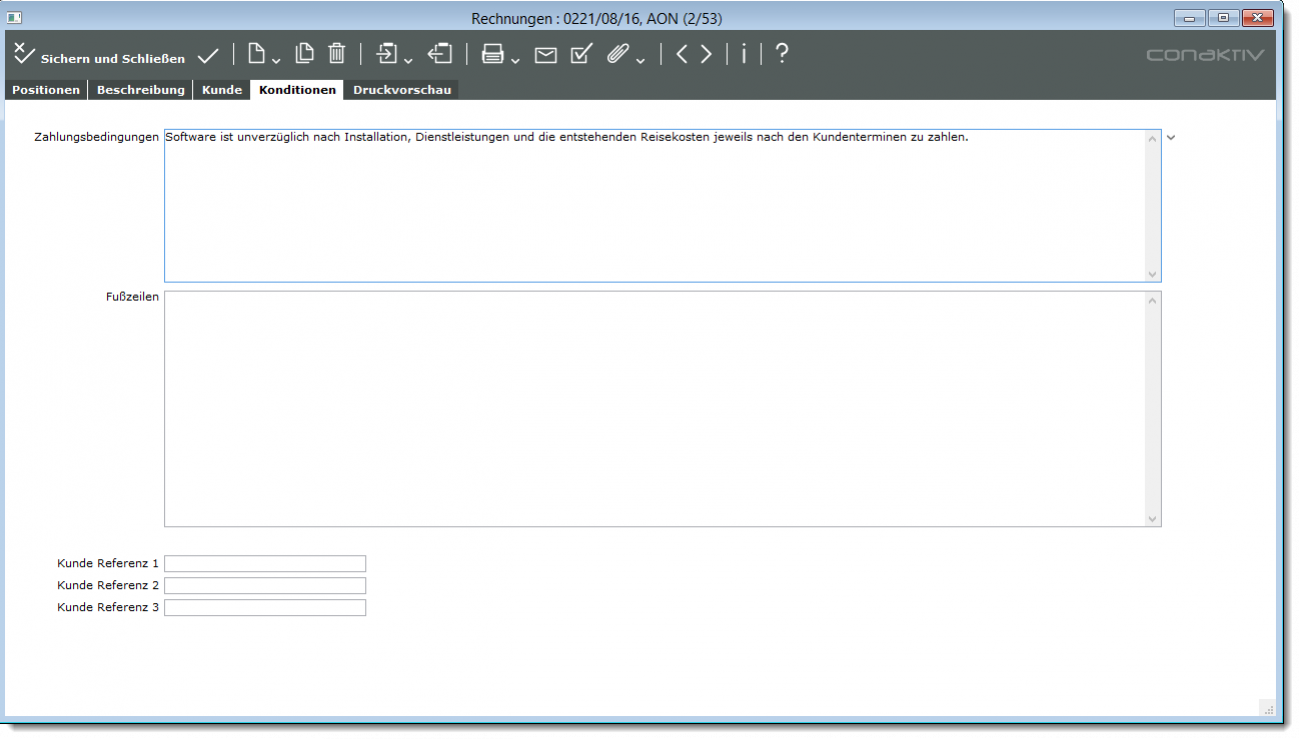
Task: Switch to the Positionen tab
Action: point(46,90)
